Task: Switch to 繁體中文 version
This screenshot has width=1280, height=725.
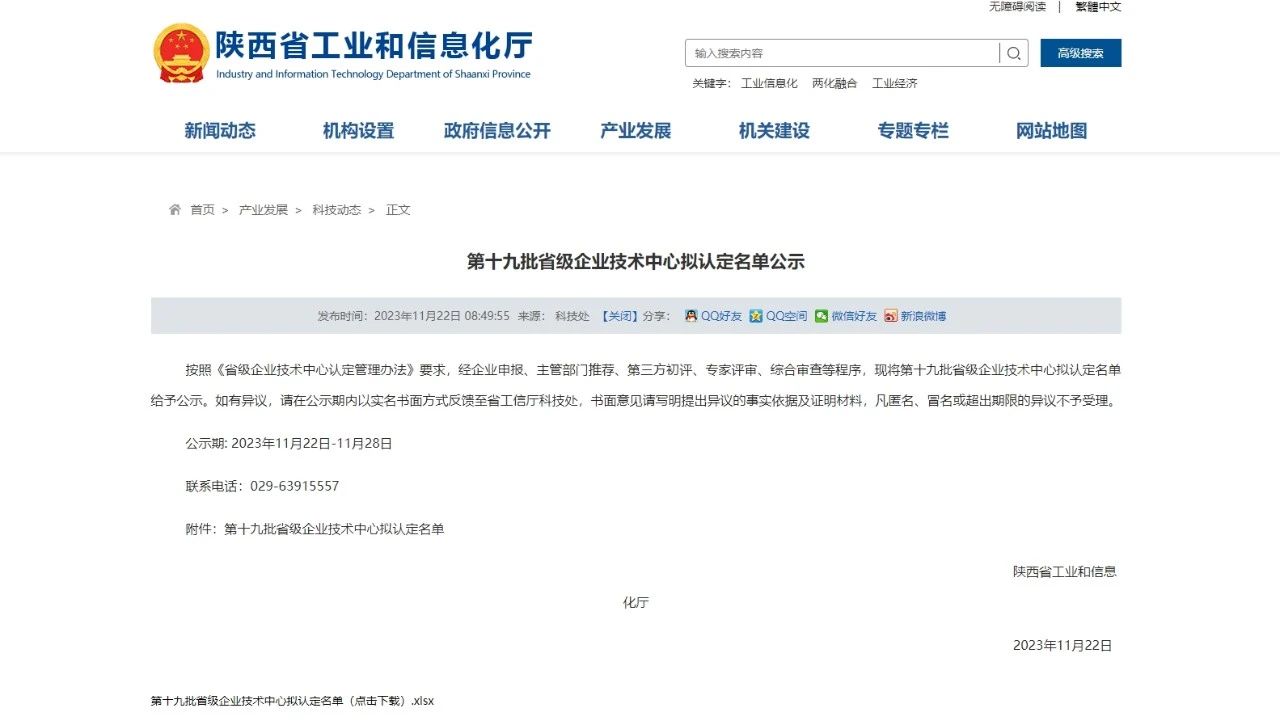Action: tap(1098, 7)
